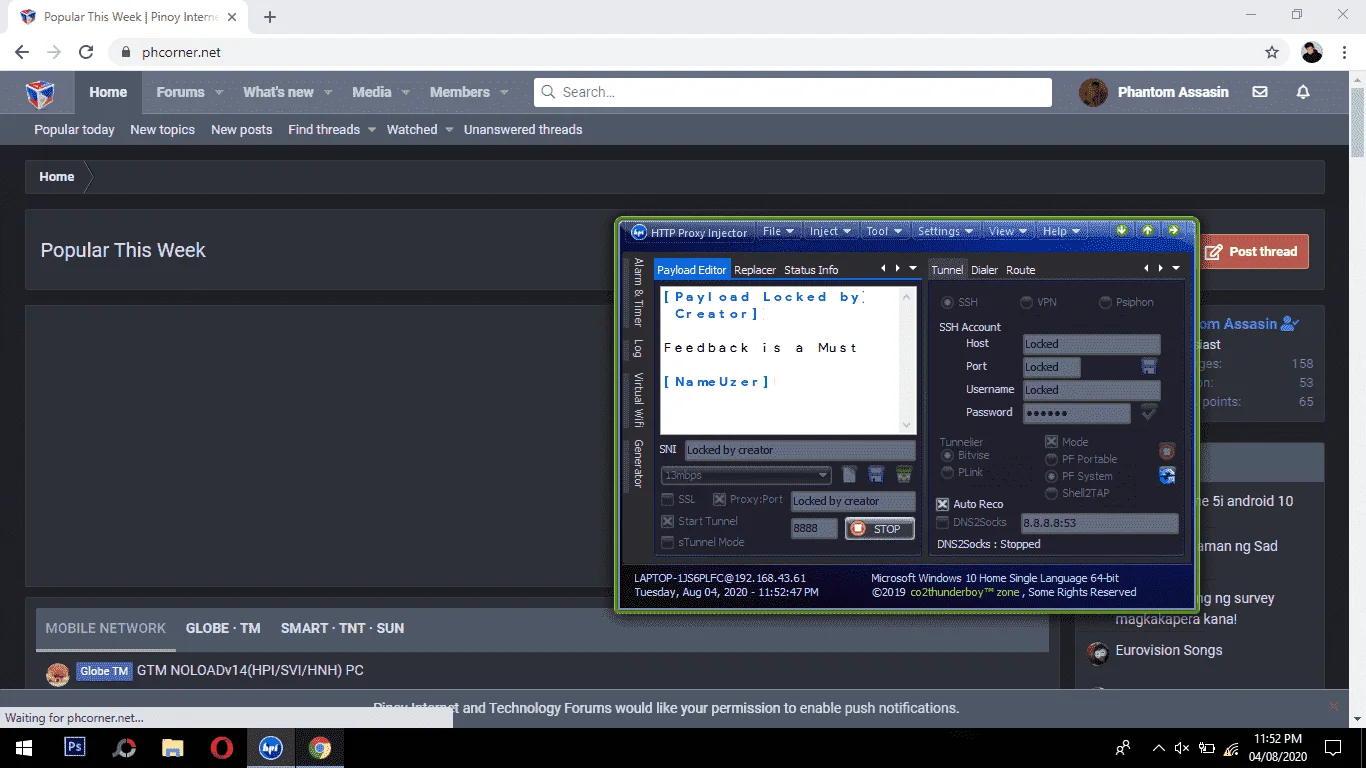Open Opera browser from the taskbar
The image size is (1366, 768).
pyautogui.click(x=222, y=747)
